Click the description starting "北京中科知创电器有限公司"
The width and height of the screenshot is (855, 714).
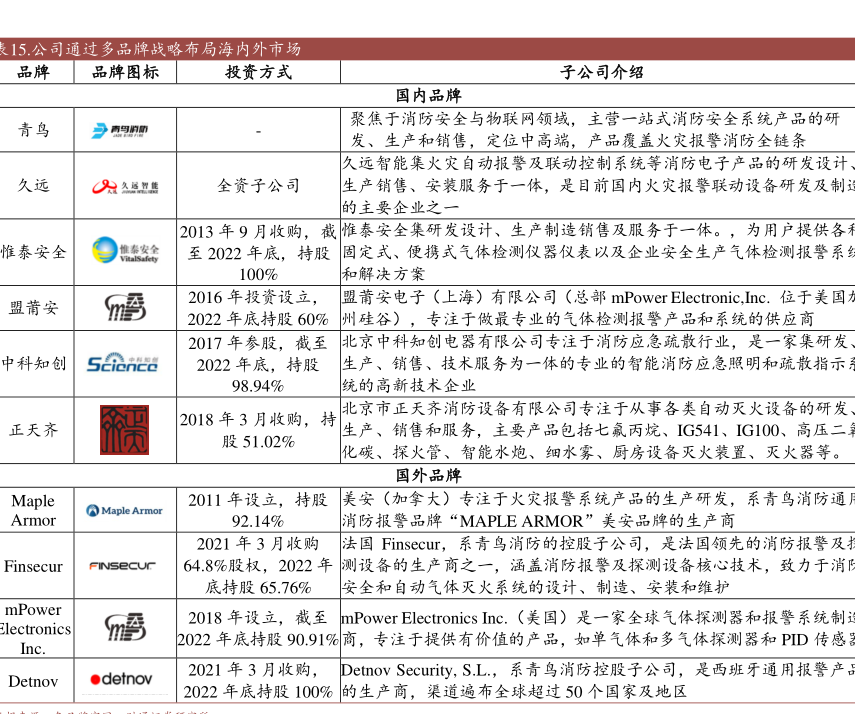coord(598,363)
